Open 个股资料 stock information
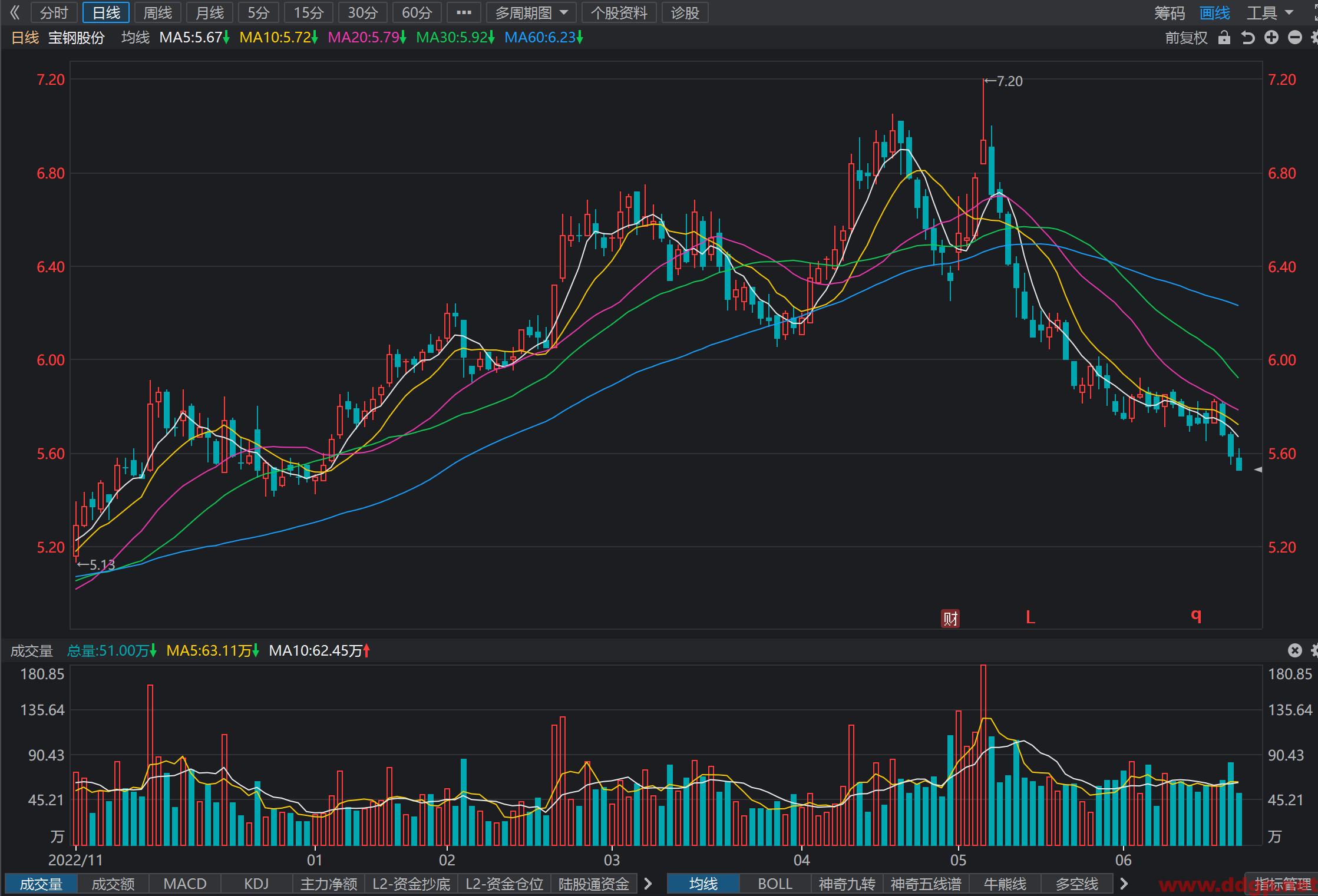 pyautogui.click(x=619, y=12)
